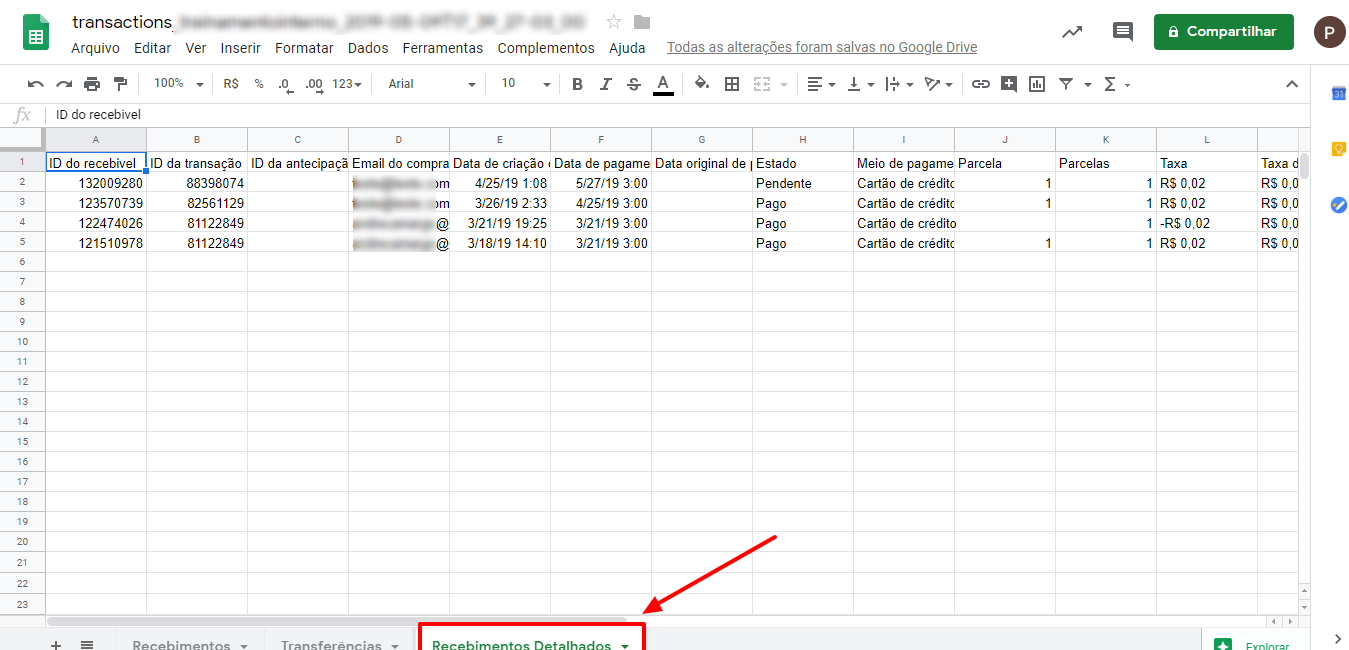The width and height of the screenshot is (1349, 650).
Task: Open the activity dashboard trend icon
Action: [x=1072, y=32]
